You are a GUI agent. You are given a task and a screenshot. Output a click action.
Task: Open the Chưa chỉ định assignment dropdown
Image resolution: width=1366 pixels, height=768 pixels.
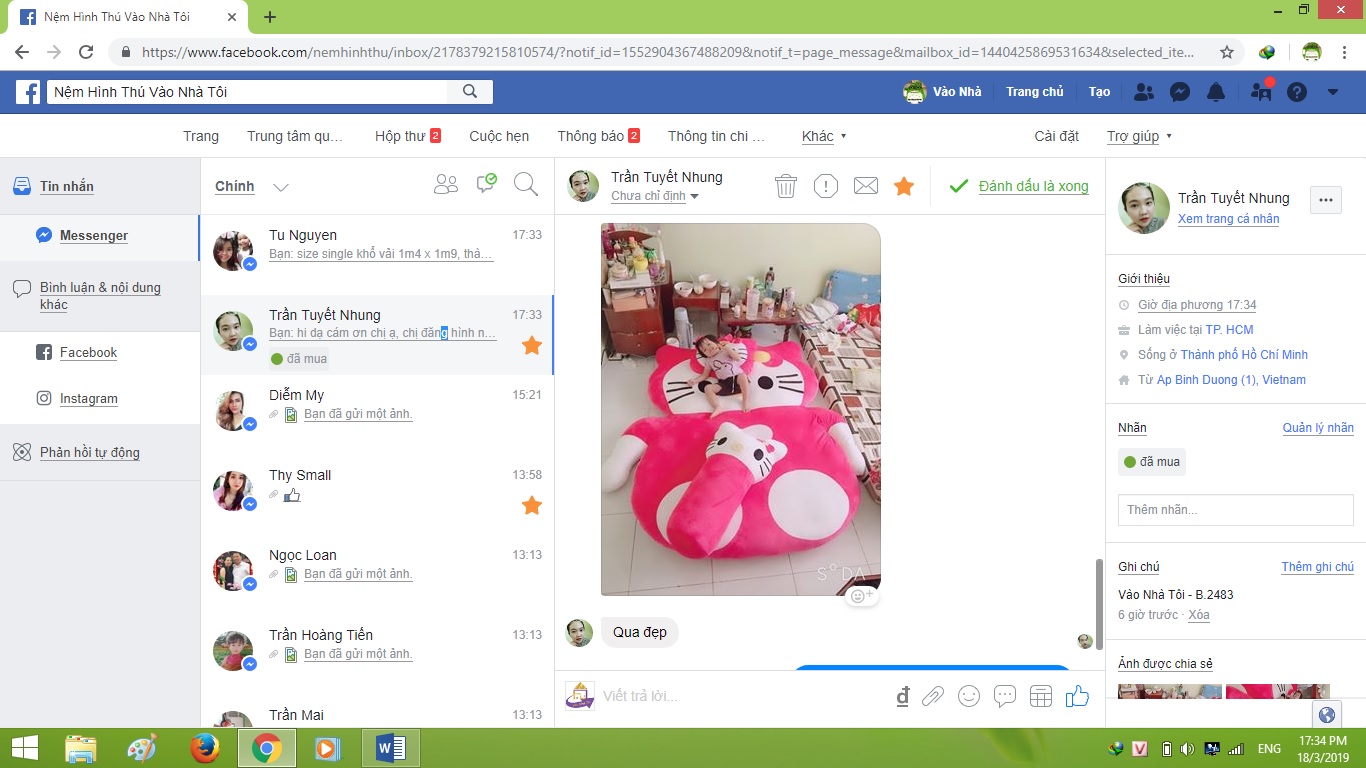[657, 196]
